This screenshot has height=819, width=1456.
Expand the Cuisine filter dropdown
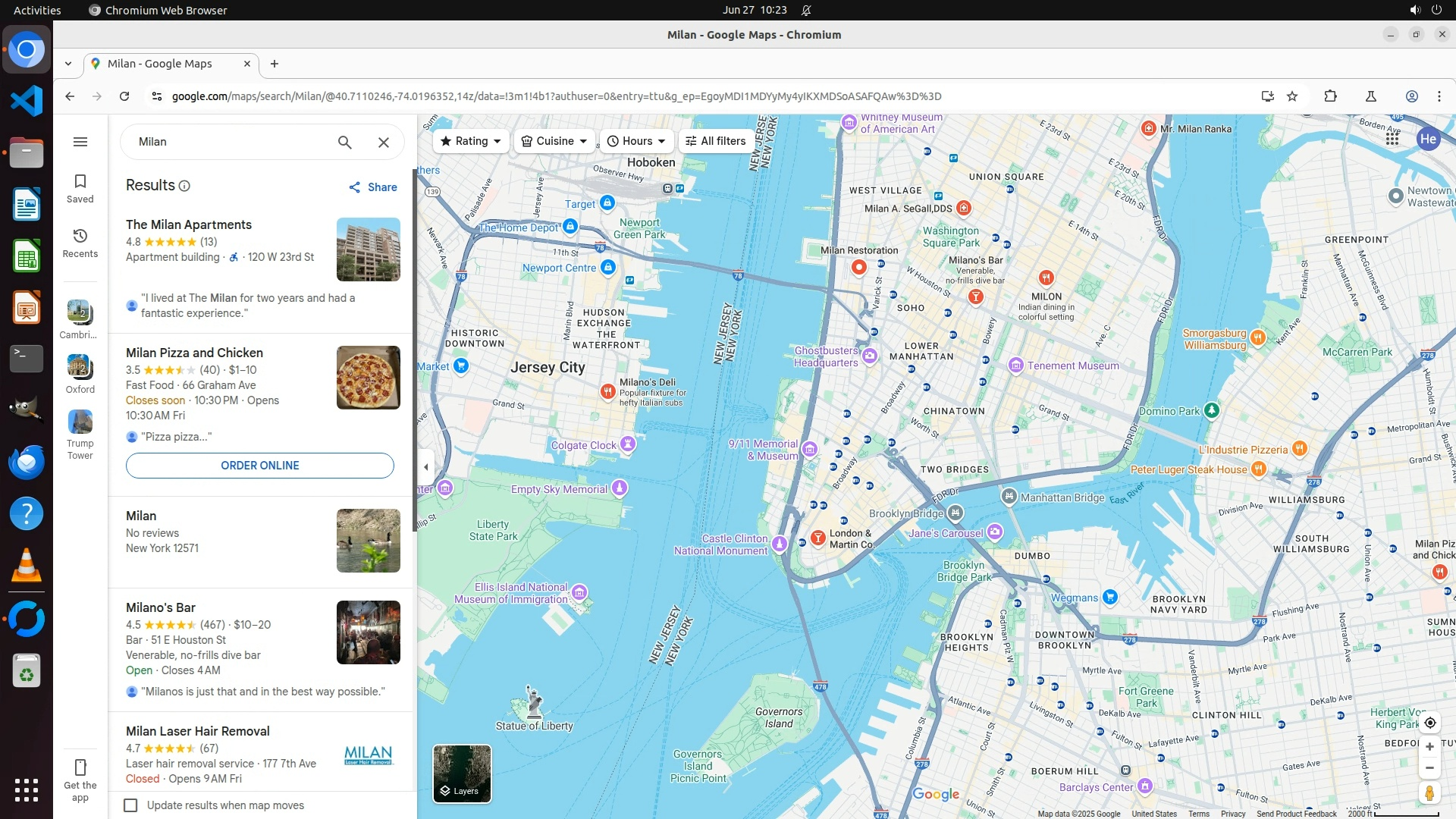[554, 141]
